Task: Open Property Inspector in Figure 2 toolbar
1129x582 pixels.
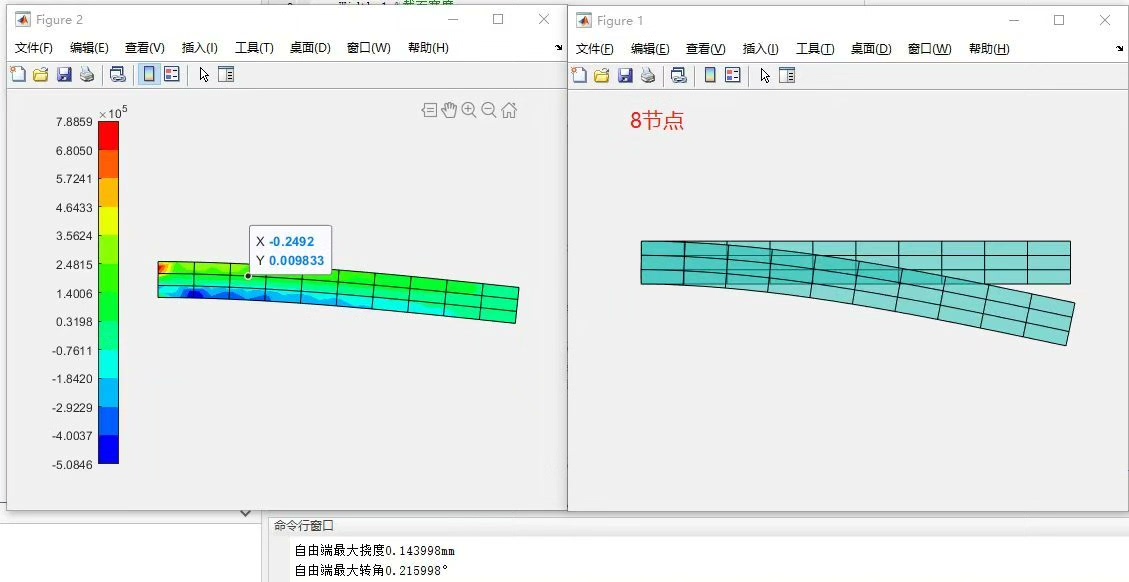Action: click(226, 74)
